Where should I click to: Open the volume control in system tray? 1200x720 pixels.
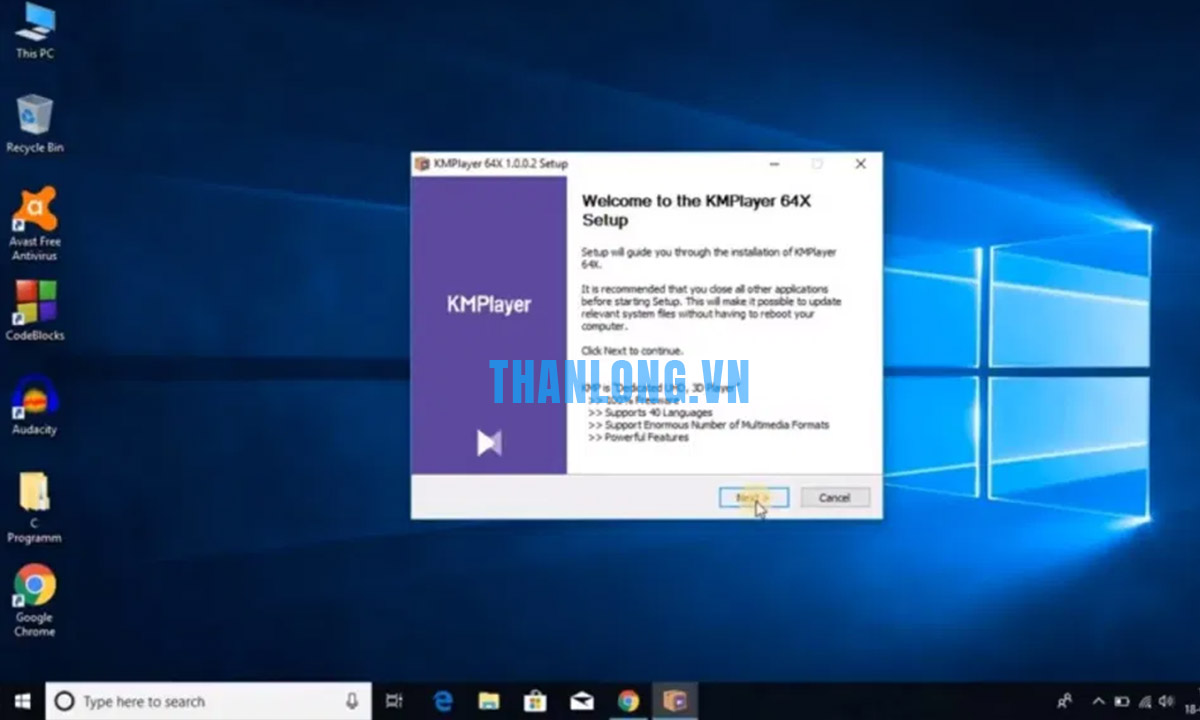tap(1165, 701)
